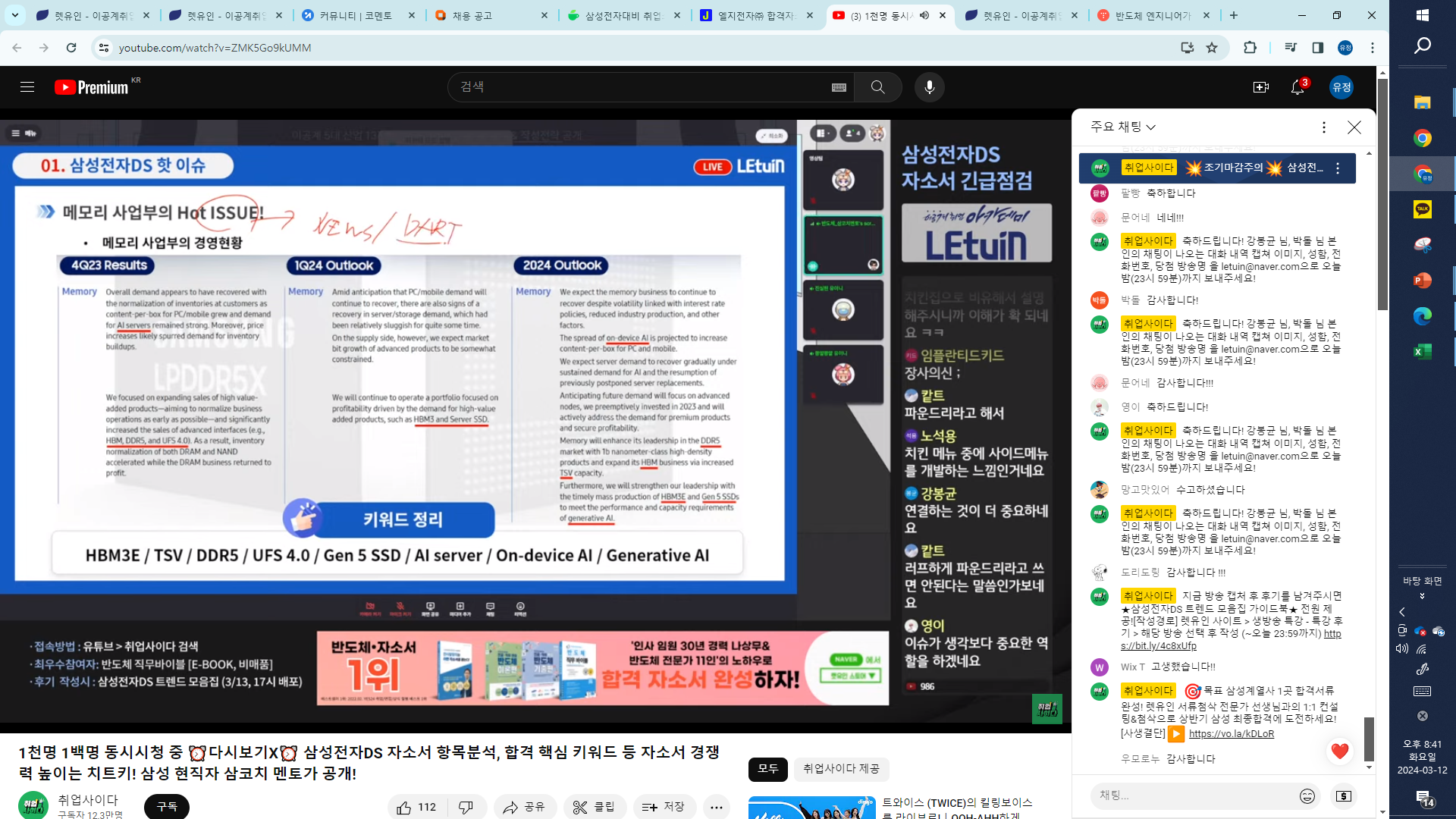Open the YouTube notifications bell

1298,87
